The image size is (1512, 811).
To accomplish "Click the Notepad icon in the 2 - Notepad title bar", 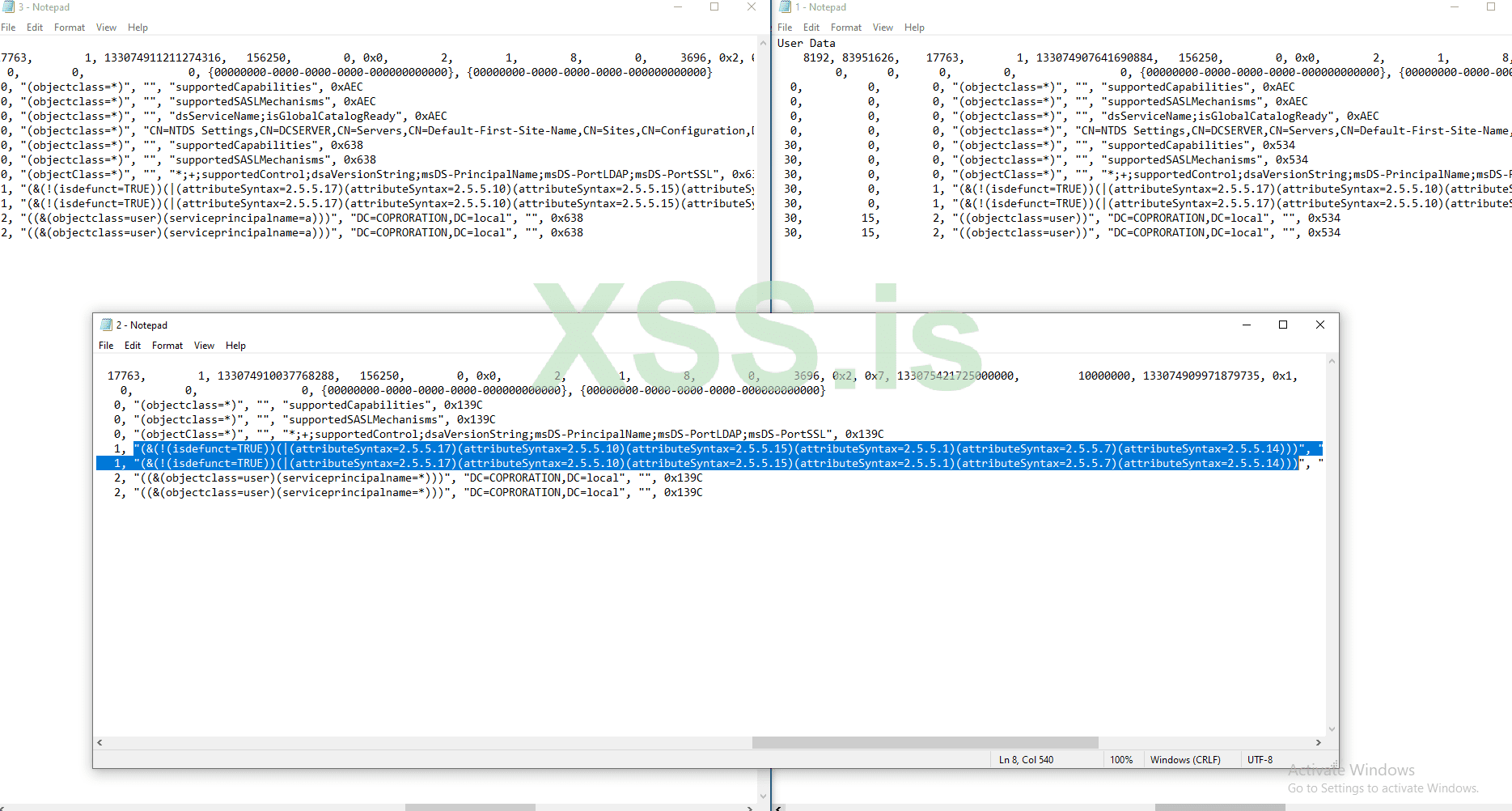I will [106, 325].
